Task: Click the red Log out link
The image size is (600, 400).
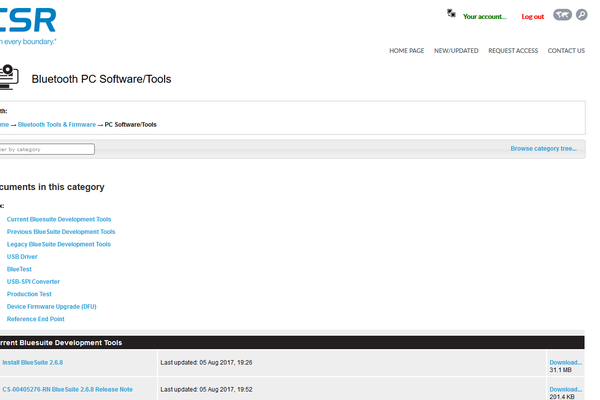Action: point(532,17)
